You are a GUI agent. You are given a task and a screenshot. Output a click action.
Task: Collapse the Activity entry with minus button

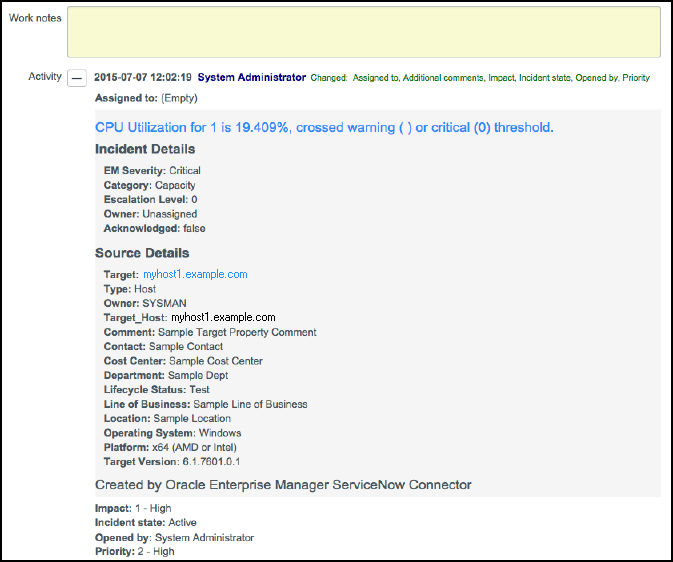77,78
